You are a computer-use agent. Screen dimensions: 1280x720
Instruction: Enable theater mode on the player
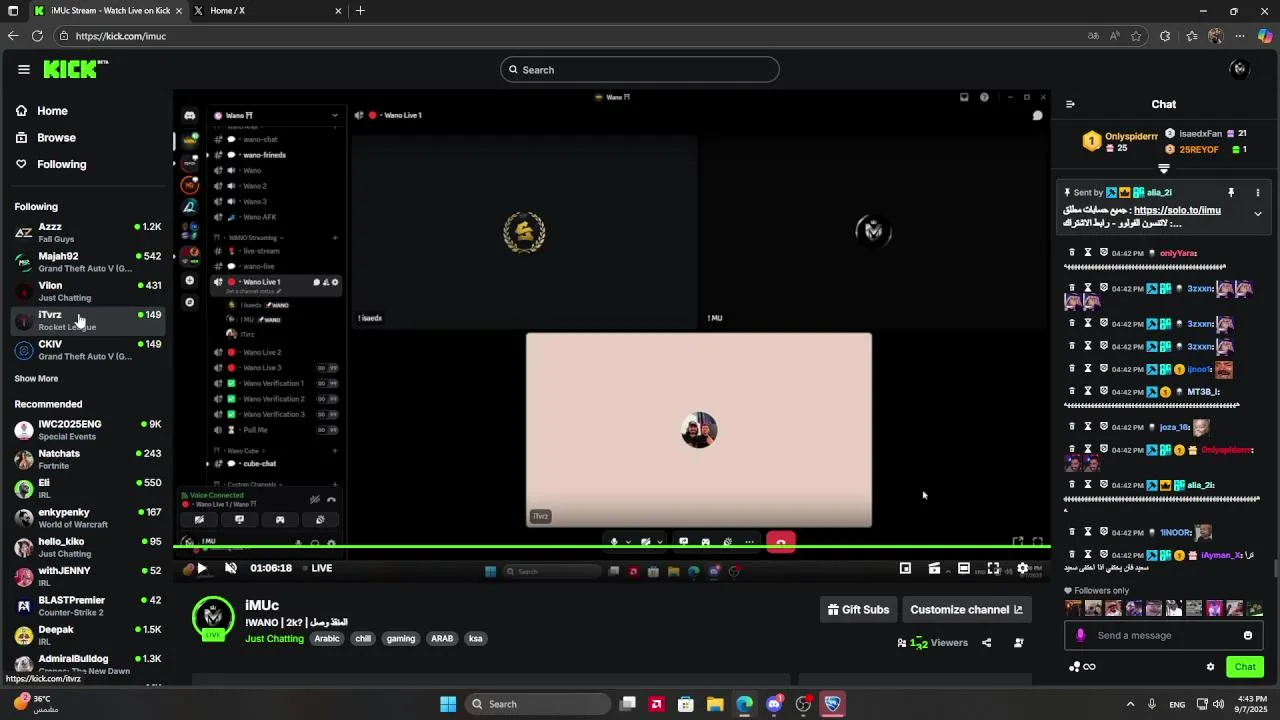click(963, 568)
